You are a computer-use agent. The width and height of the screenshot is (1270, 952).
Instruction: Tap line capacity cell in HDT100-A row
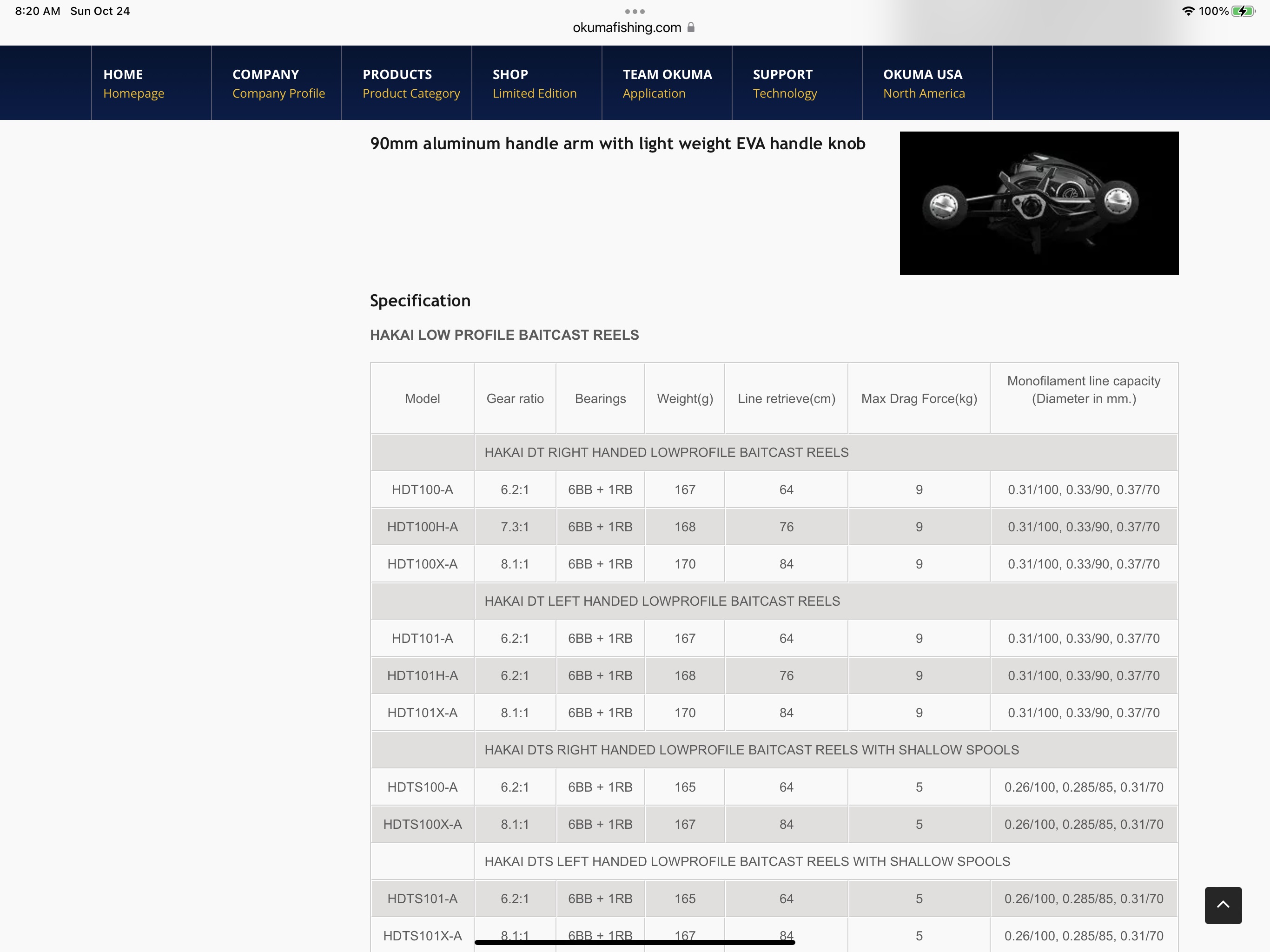(1084, 490)
